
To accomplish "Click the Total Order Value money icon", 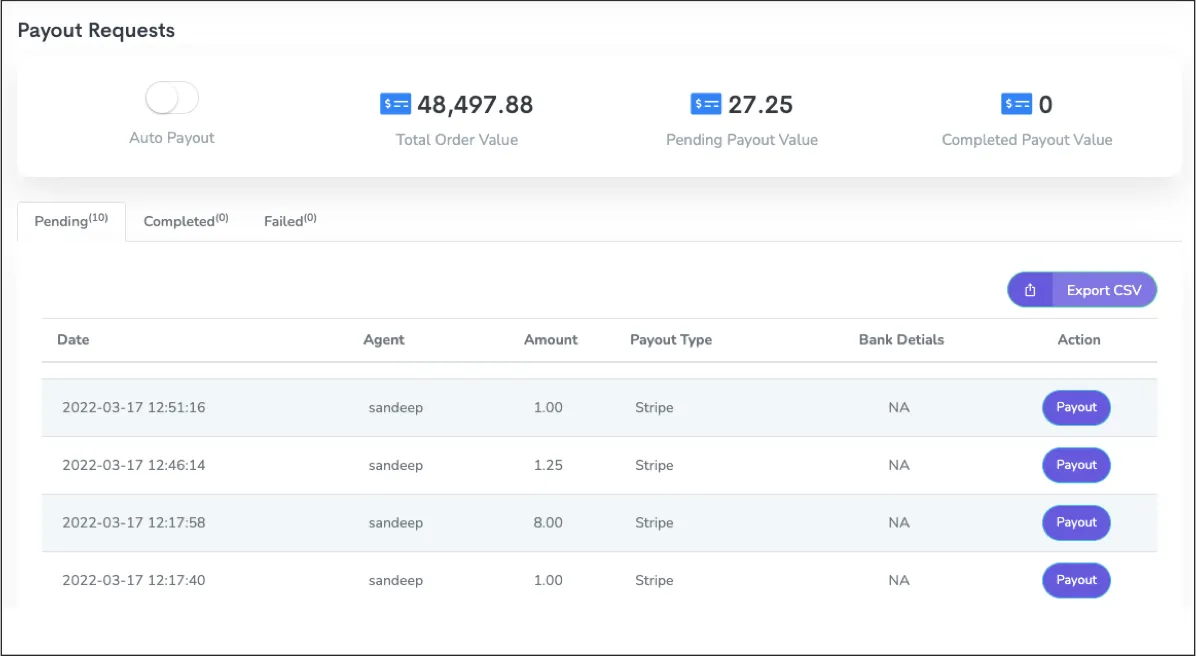I will point(395,104).
